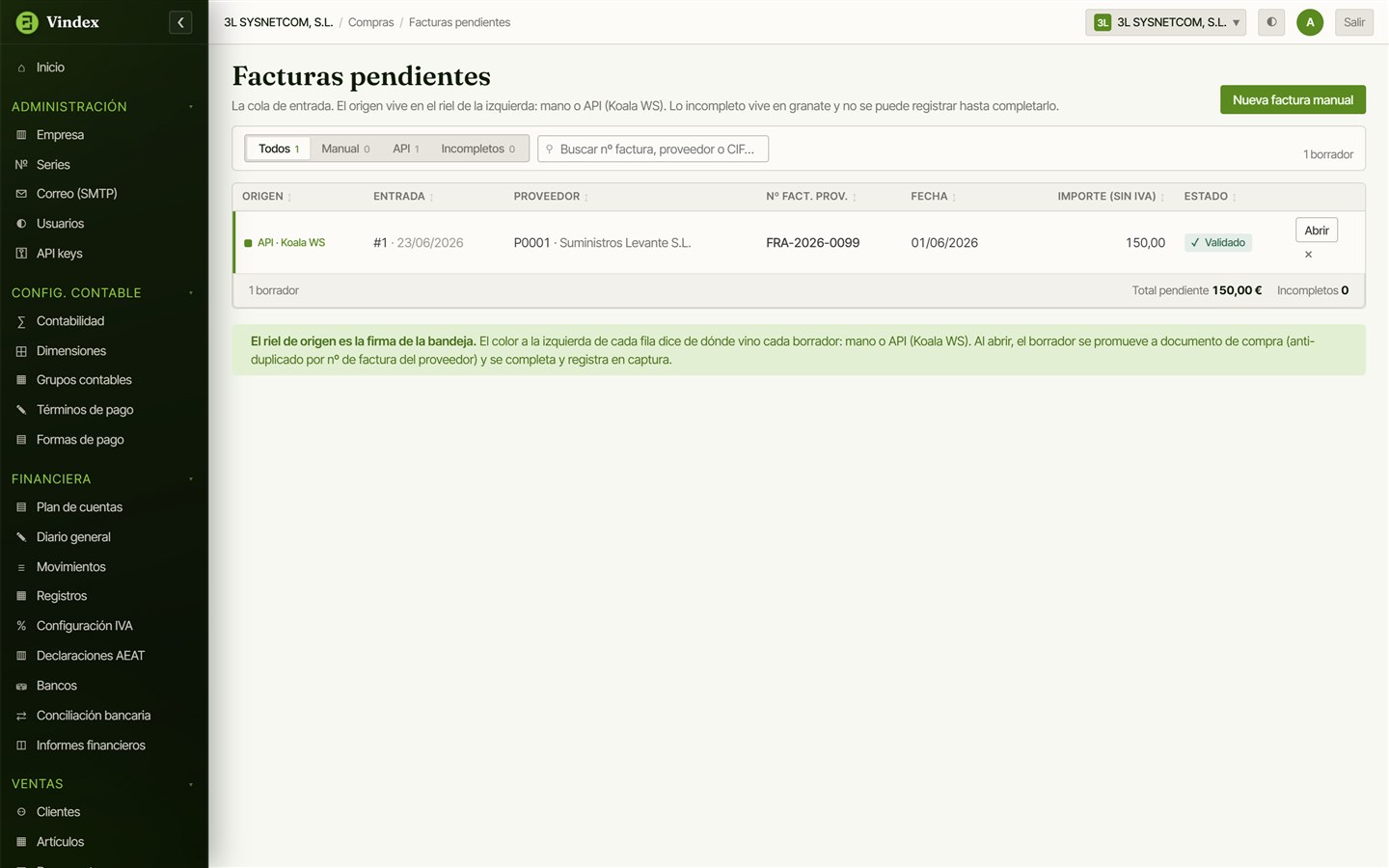This screenshot has width=1389, height=868.
Task: Go to Compras in the breadcrumb
Action: point(370,22)
